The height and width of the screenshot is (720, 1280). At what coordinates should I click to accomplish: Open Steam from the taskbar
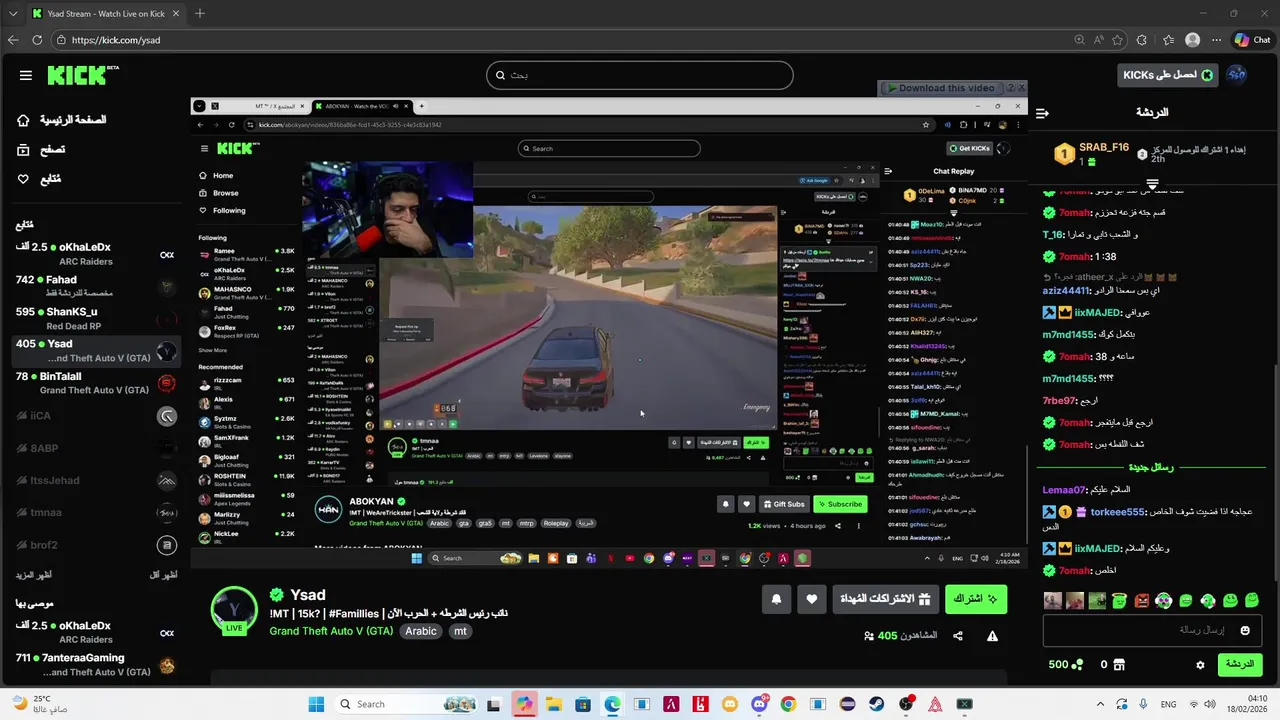(876, 704)
